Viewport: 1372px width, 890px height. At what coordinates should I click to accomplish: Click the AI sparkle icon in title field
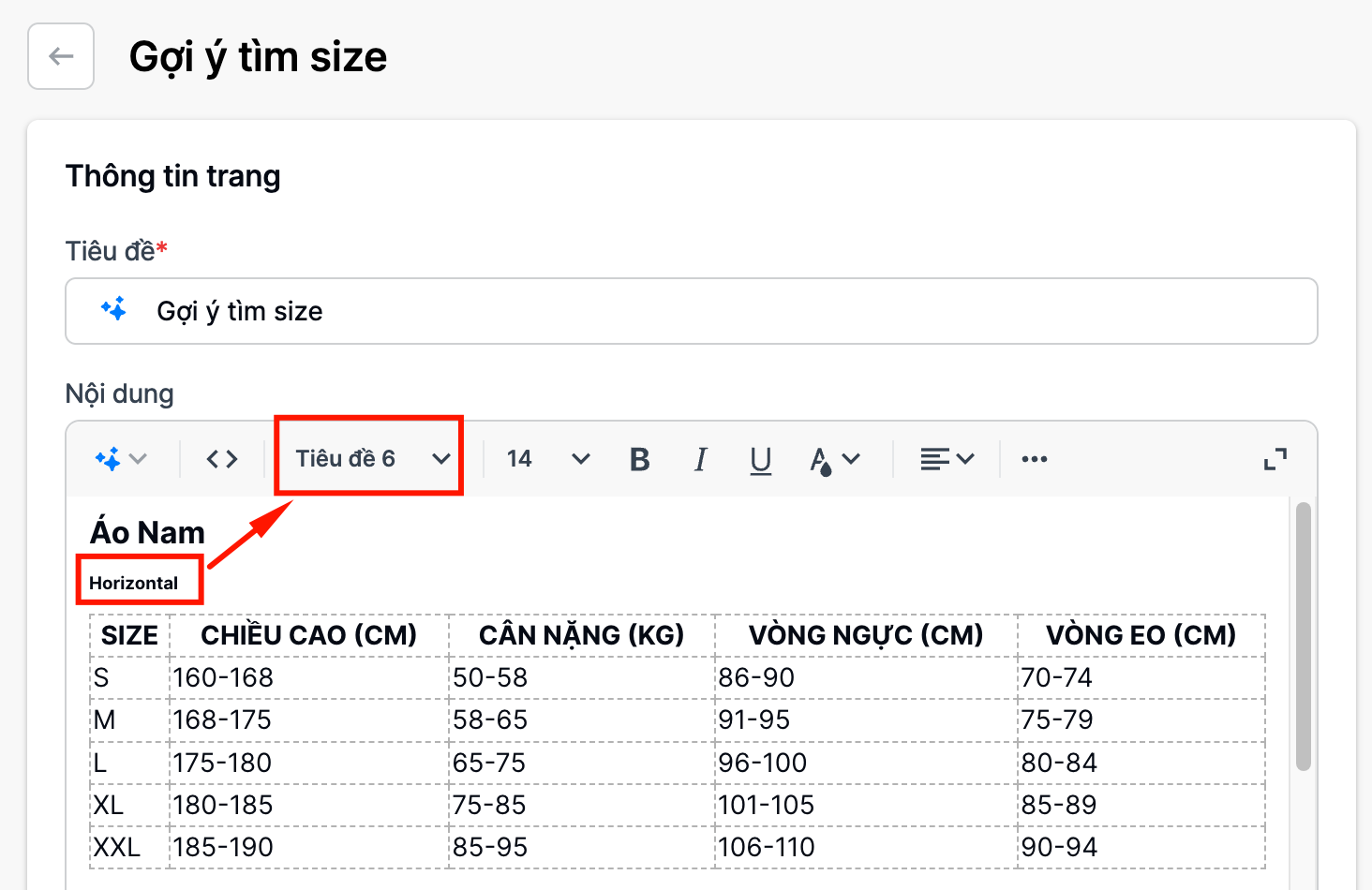113,309
